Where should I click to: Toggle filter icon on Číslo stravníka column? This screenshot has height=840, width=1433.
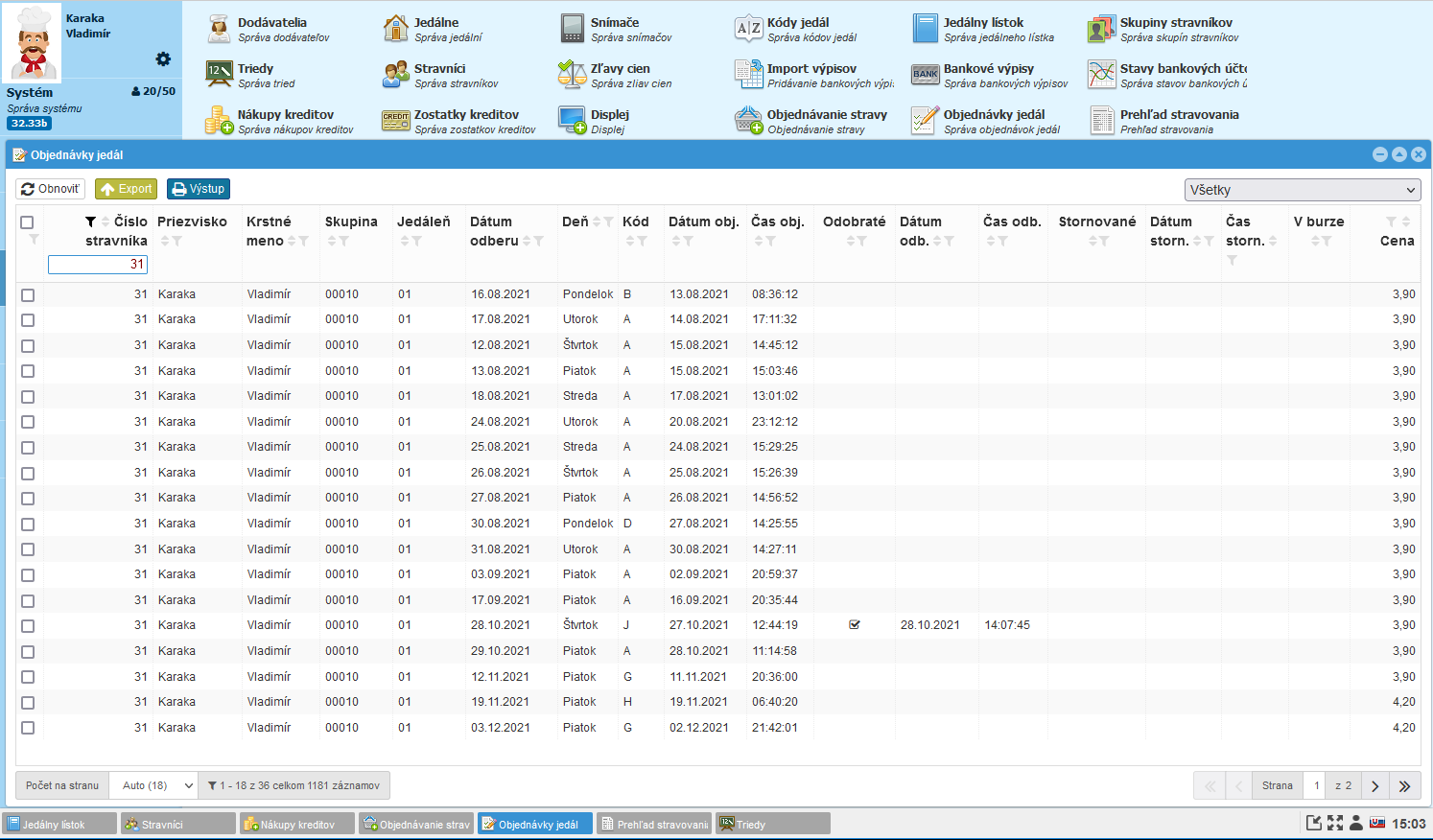tap(90, 222)
